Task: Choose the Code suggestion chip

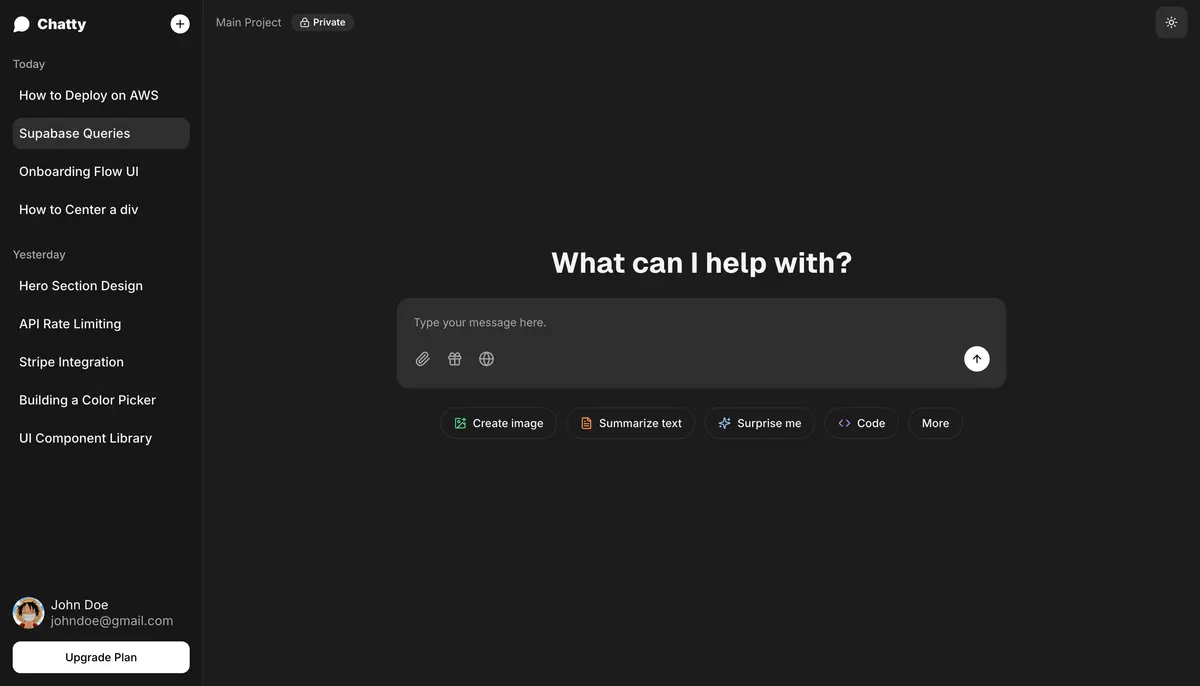Action: (x=861, y=423)
